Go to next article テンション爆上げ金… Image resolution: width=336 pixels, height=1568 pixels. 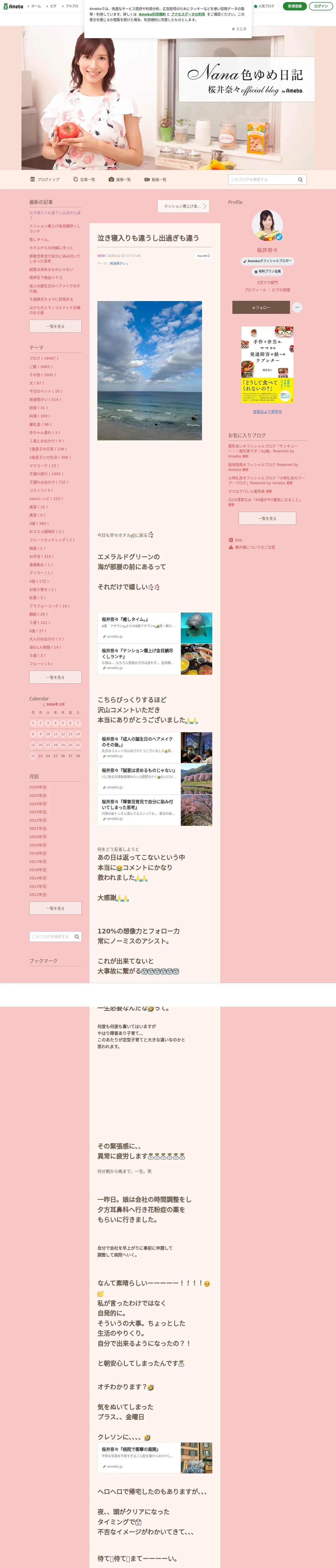click(183, 206)
